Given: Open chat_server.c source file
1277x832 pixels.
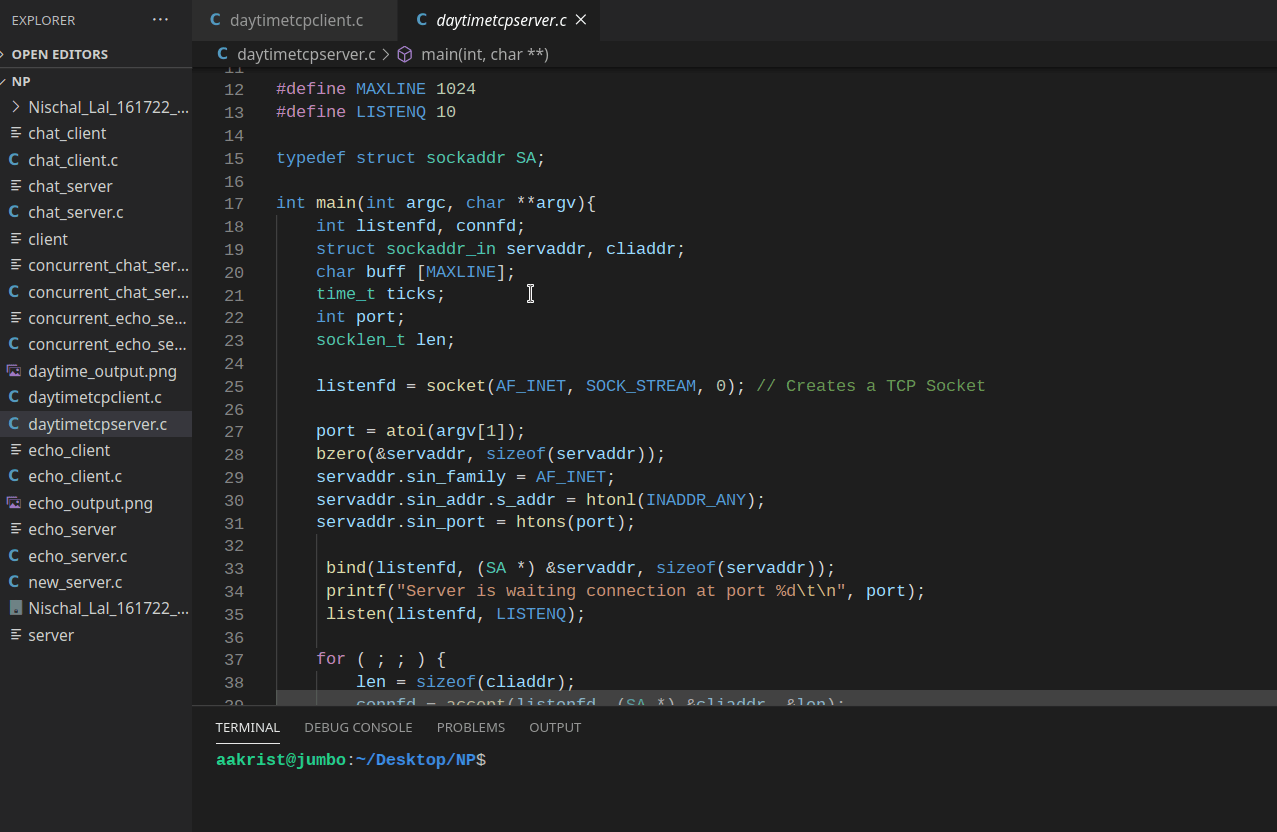Looking at the screenshot, I should pyautogui.click(x=76, y=212).
